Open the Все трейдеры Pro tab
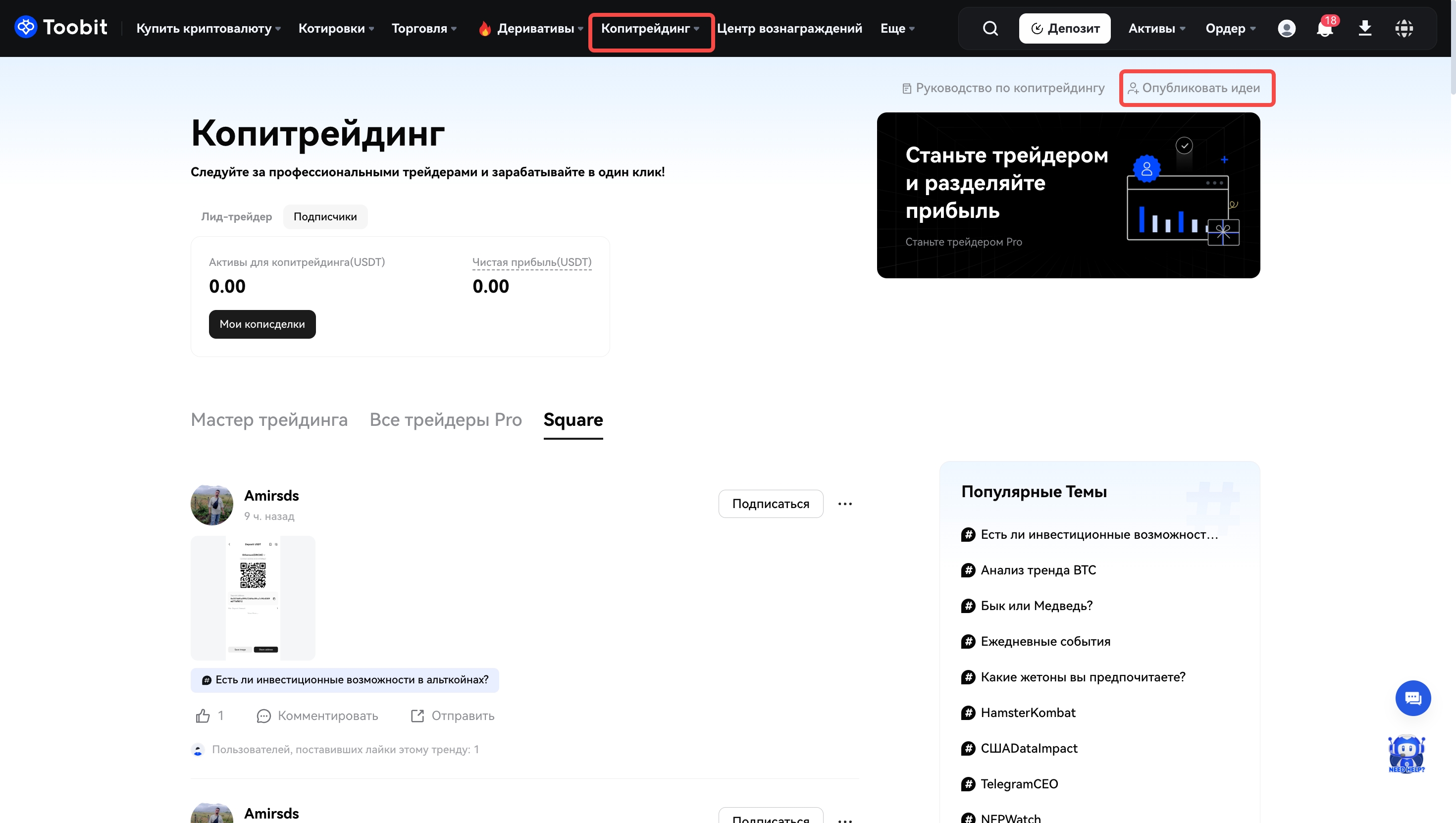Image resolution: width=1456 pixels, height=823 pixels. [445, 420]
